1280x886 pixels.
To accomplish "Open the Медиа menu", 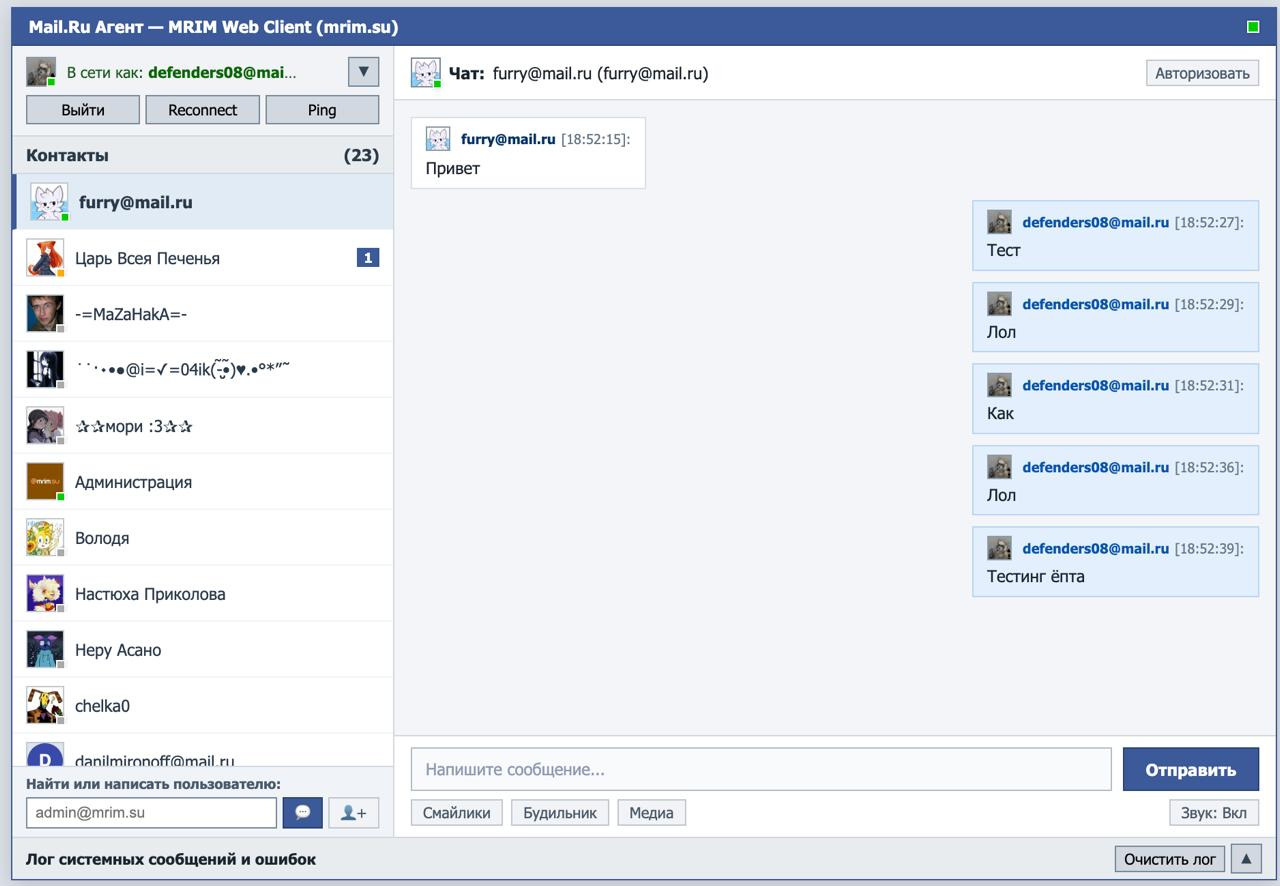I will (x=651, y=813).
